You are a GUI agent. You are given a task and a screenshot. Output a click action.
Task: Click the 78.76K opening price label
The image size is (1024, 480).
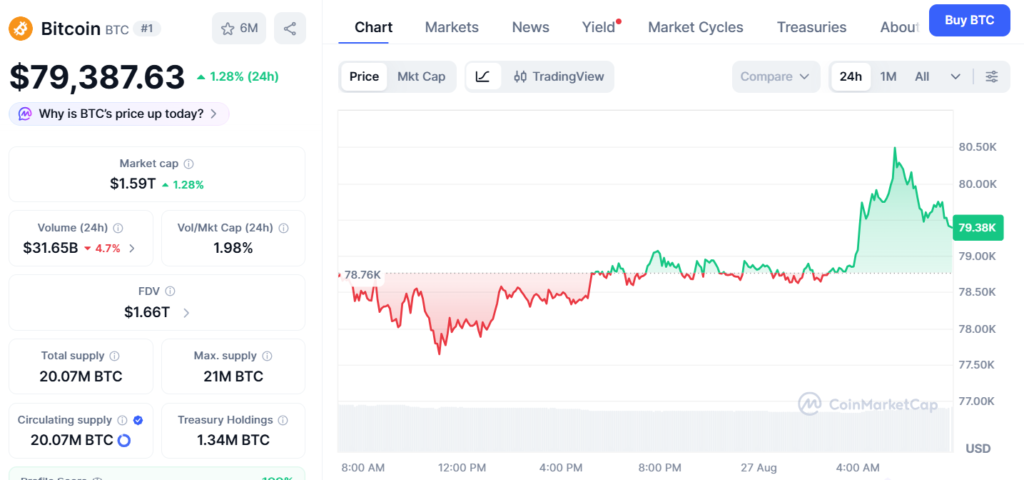tap(362, 275)
